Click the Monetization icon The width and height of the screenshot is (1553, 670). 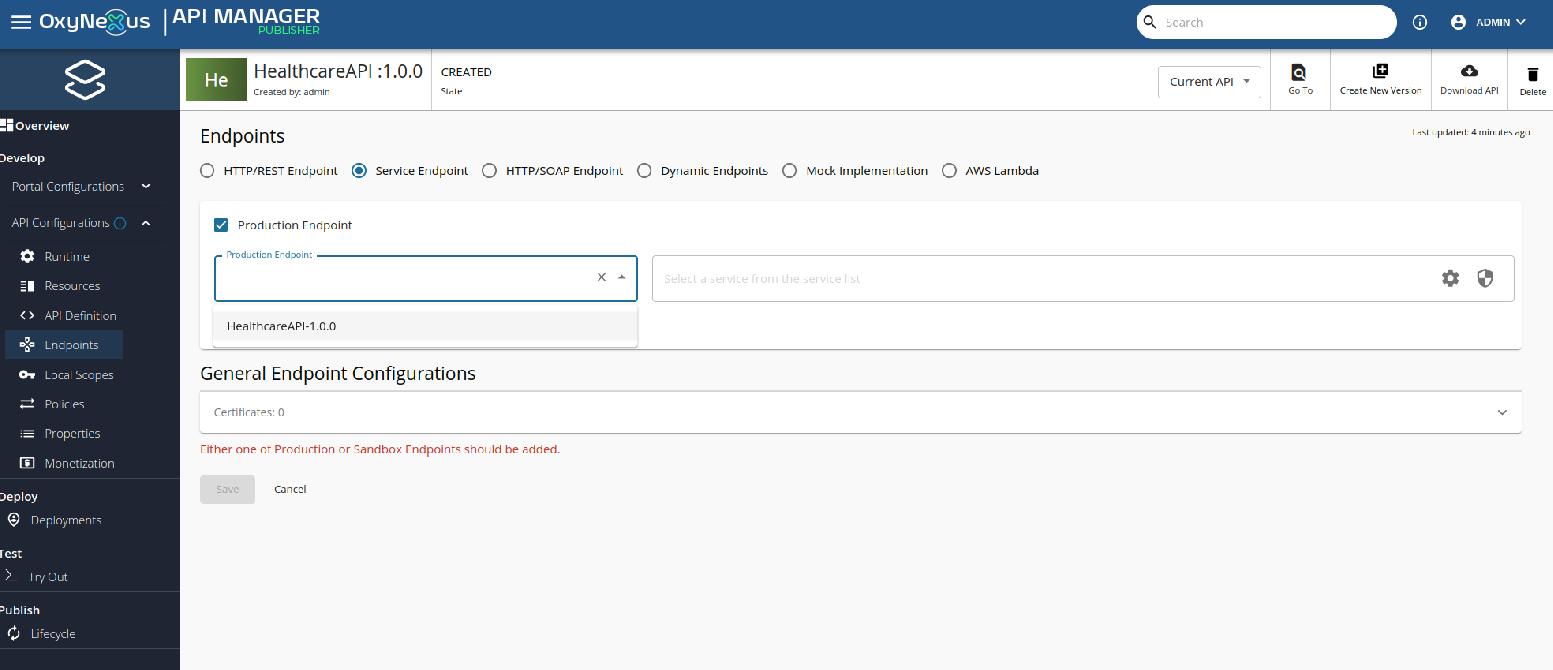[28, 463]
